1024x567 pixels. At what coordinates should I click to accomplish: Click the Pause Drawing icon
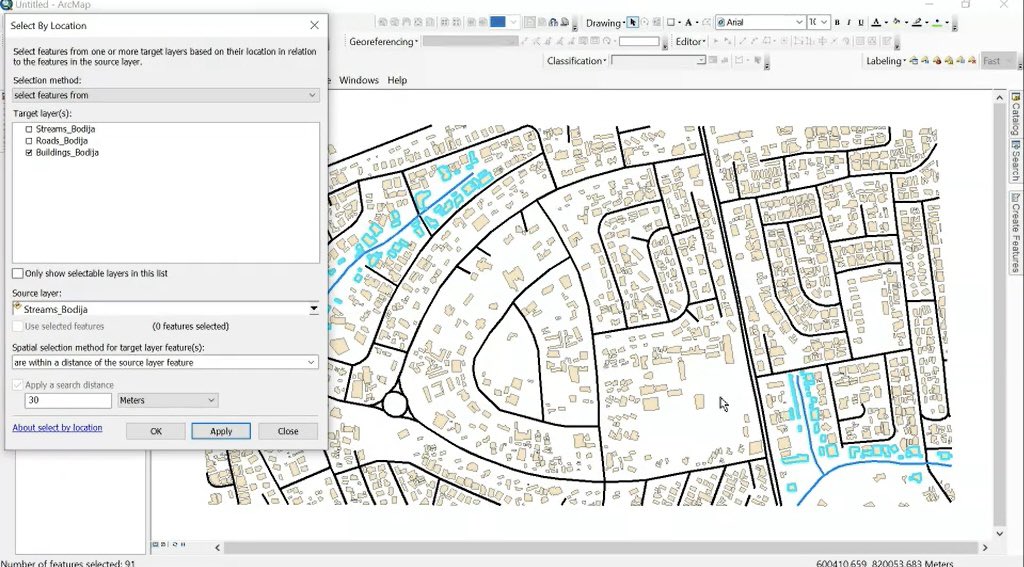pos(183,544)
